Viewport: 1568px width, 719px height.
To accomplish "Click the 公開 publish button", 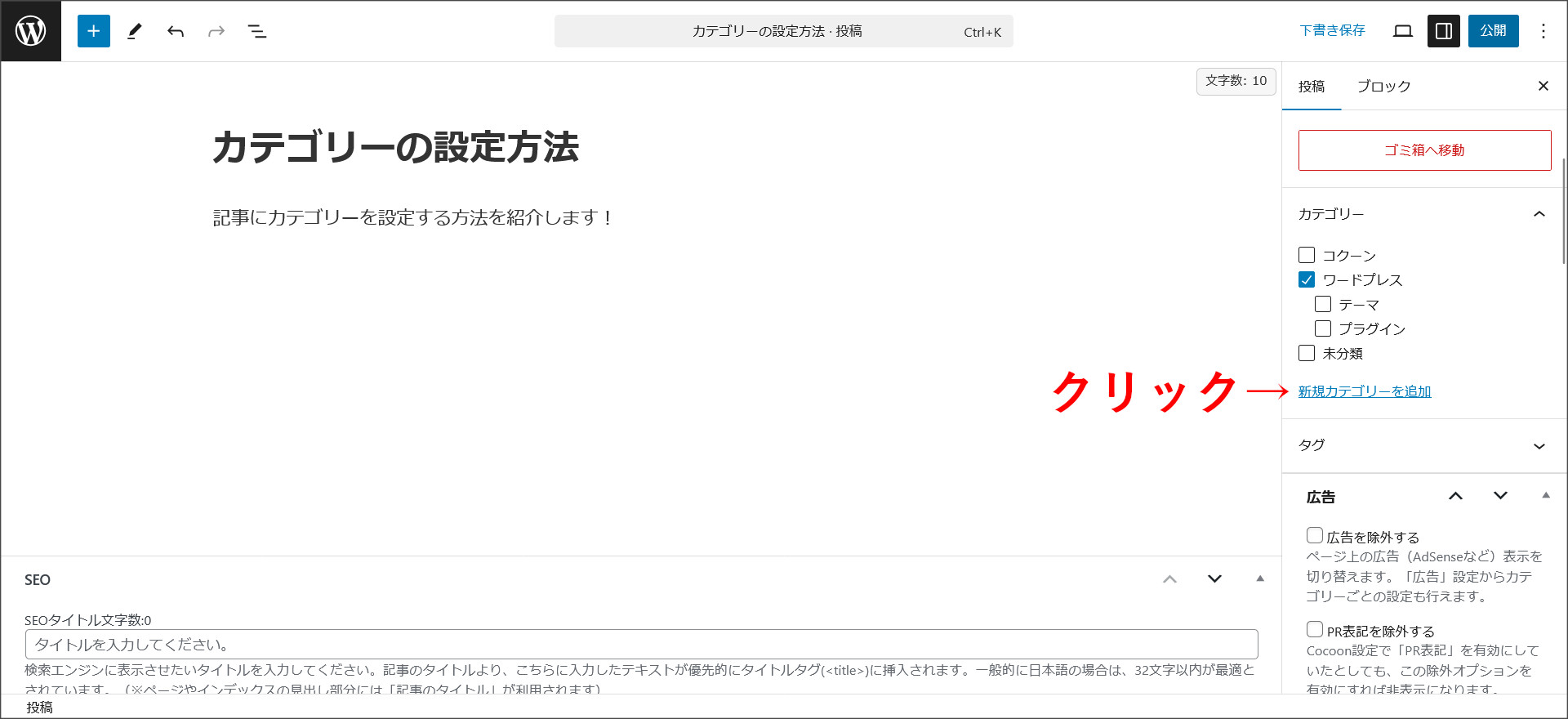I will 1494,31.
